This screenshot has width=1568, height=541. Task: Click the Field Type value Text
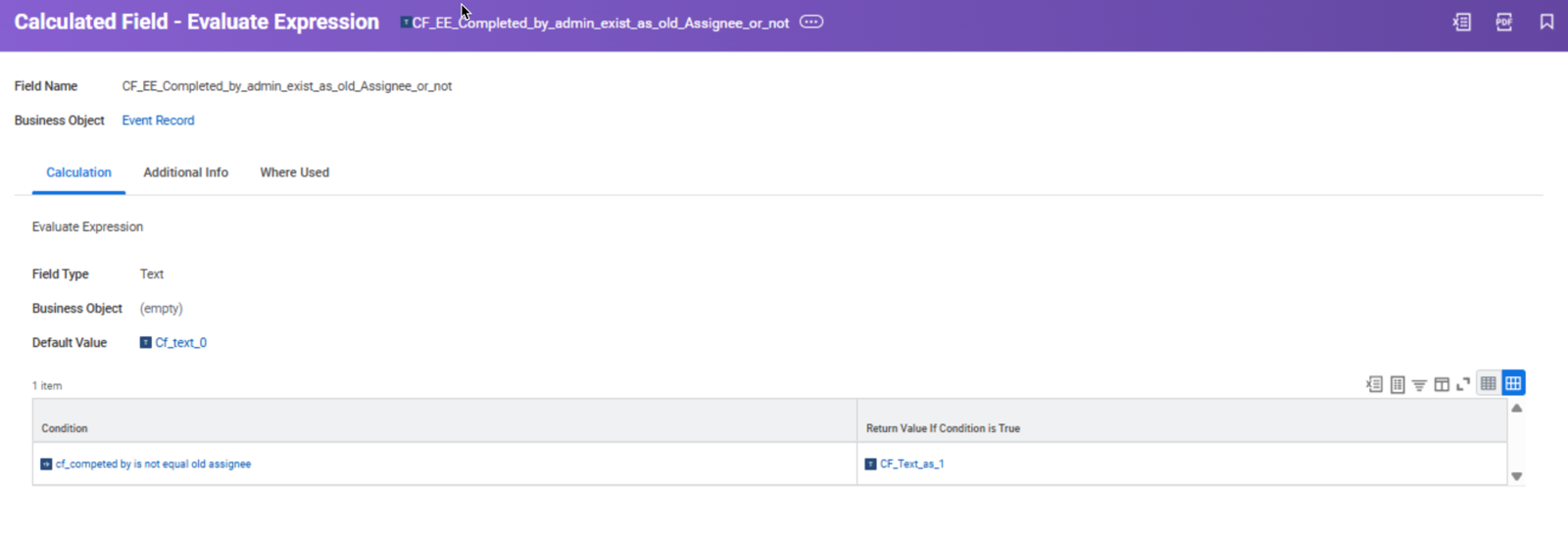[152, 274]
